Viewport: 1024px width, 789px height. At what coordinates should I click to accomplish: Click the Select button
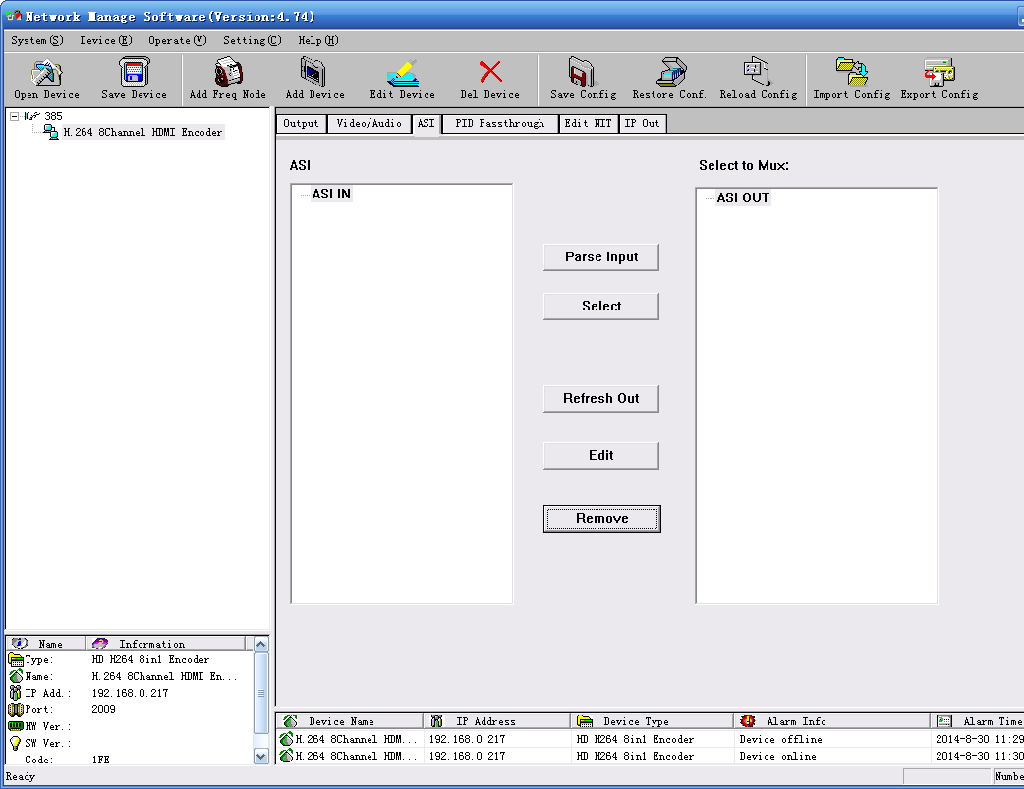[x=601, y=306]
